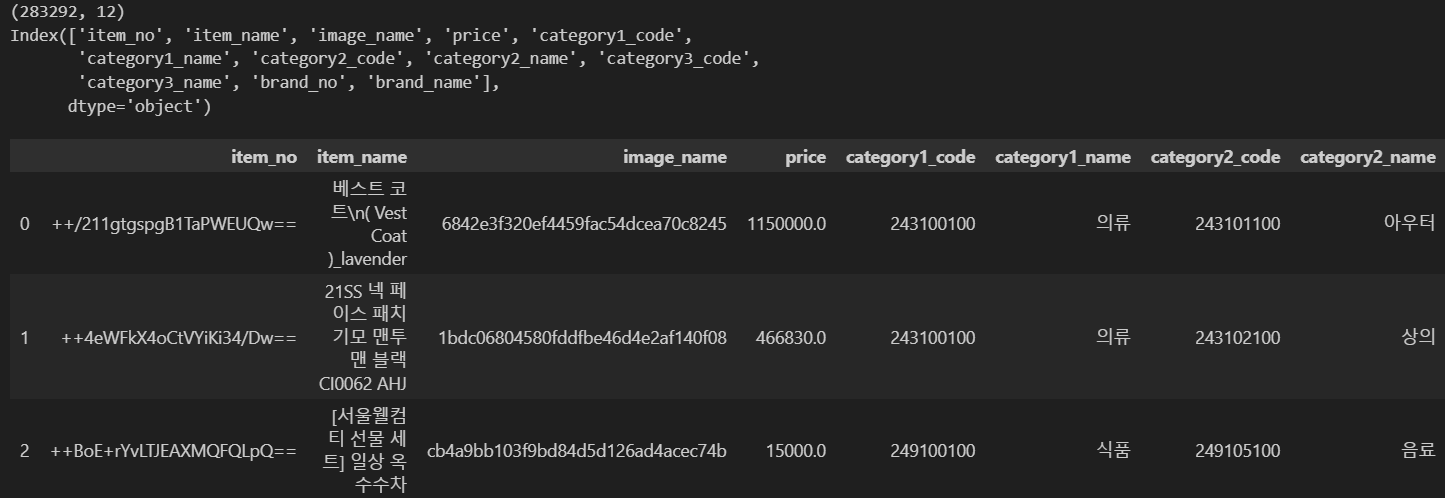
Task: Select category2_name value 상의
Action: click(x=1419, y=338)
